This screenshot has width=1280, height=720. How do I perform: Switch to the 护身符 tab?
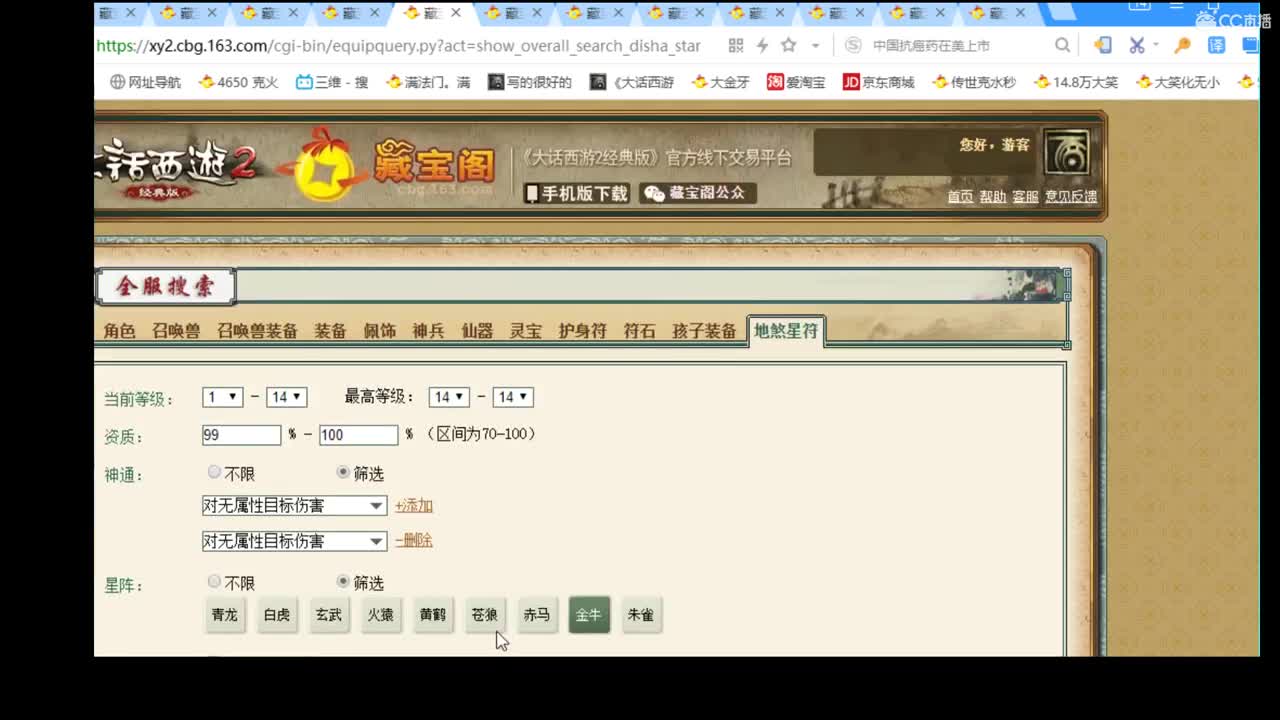tap(582, 331)
